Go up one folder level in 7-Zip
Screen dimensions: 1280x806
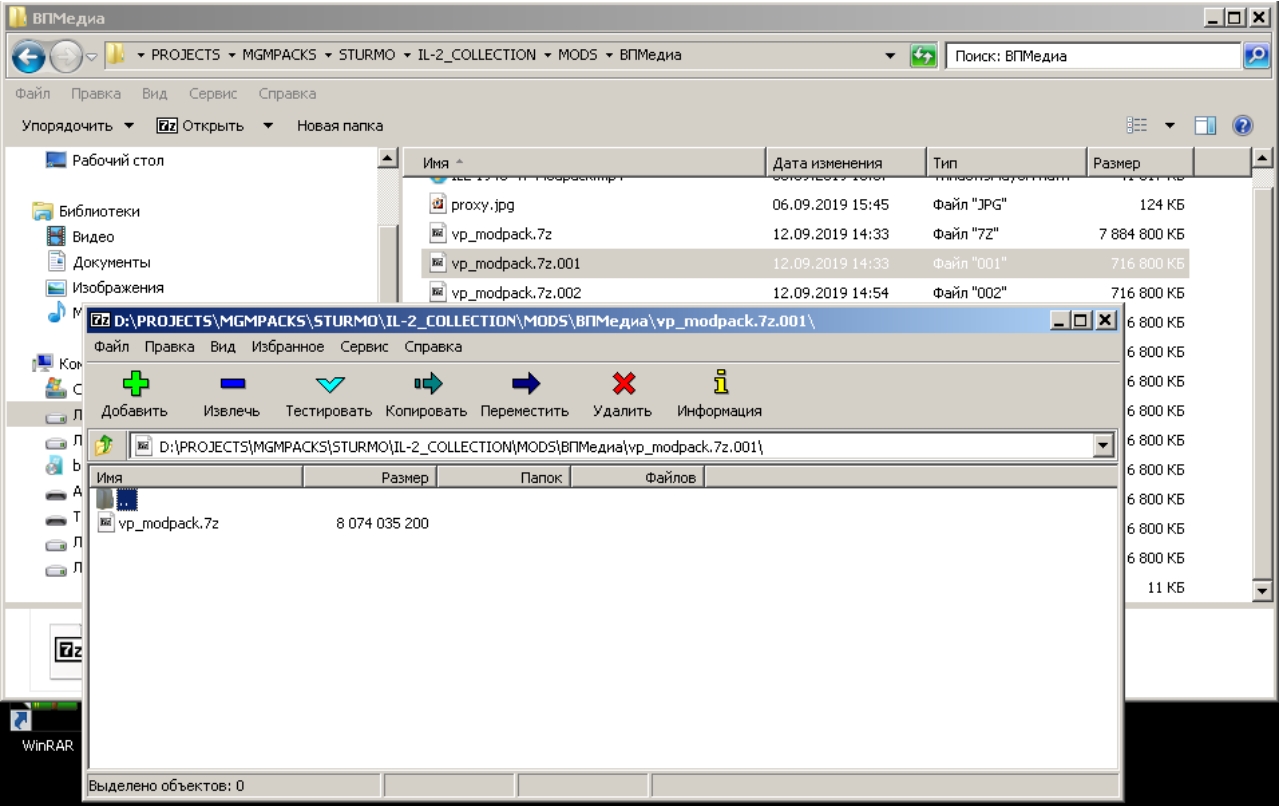click(x=104, y=446)
